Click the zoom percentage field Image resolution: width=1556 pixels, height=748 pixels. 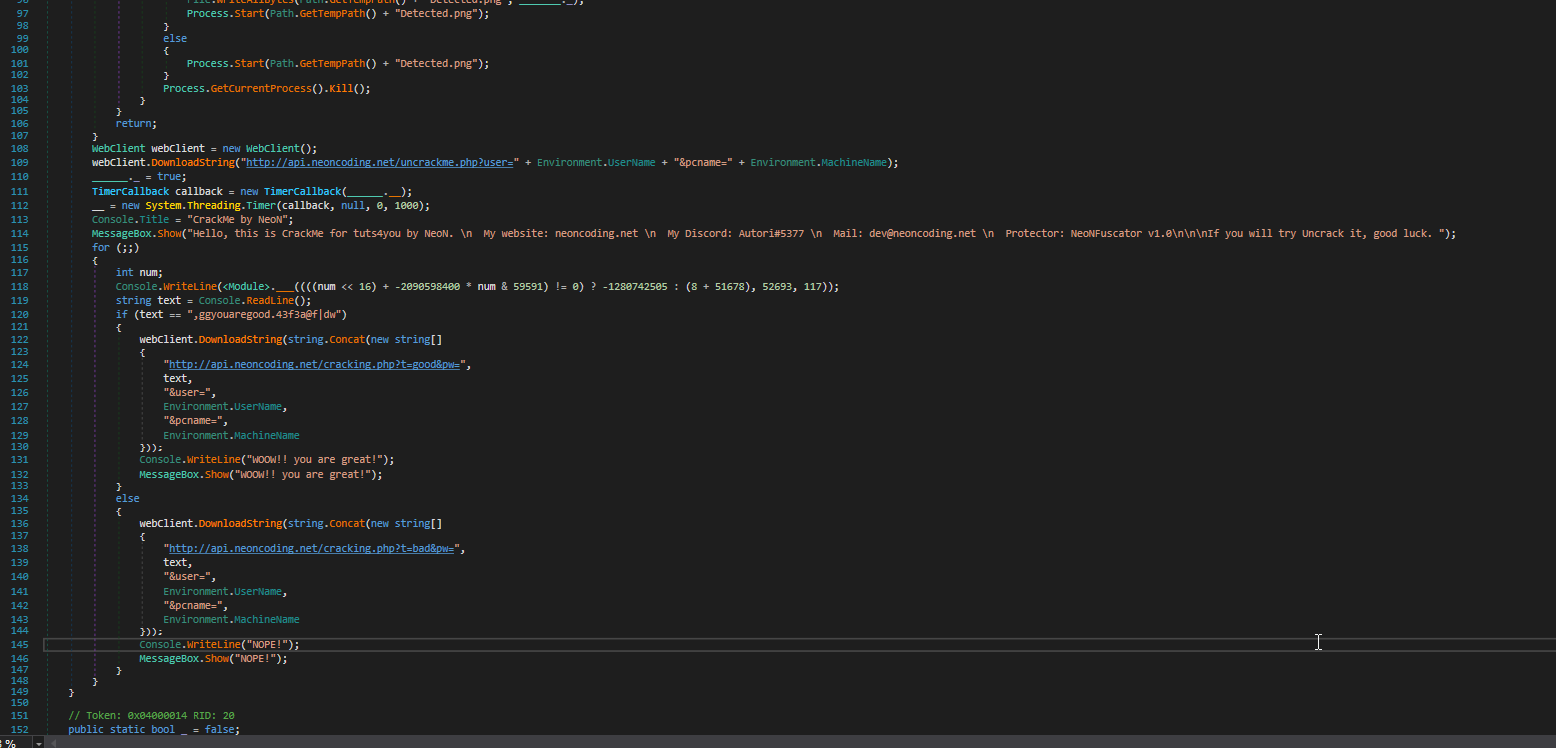point(12,743)
